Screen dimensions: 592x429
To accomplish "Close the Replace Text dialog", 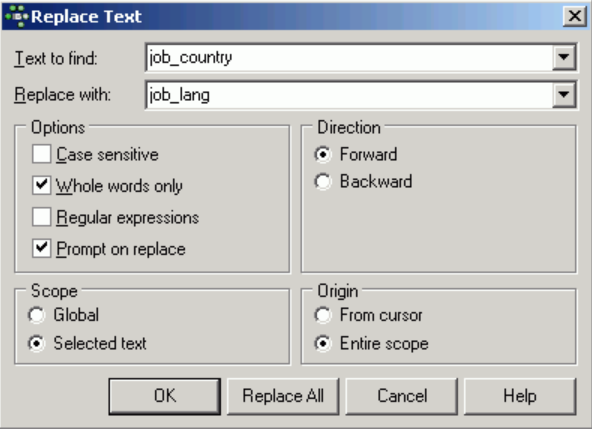I will coord(575,16).
